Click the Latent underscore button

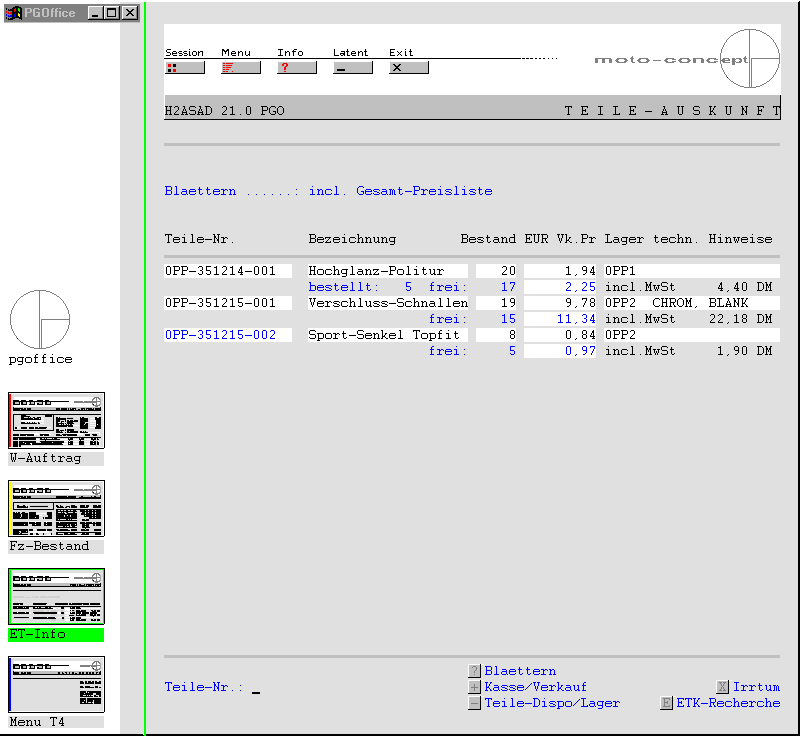coord(352,68)
